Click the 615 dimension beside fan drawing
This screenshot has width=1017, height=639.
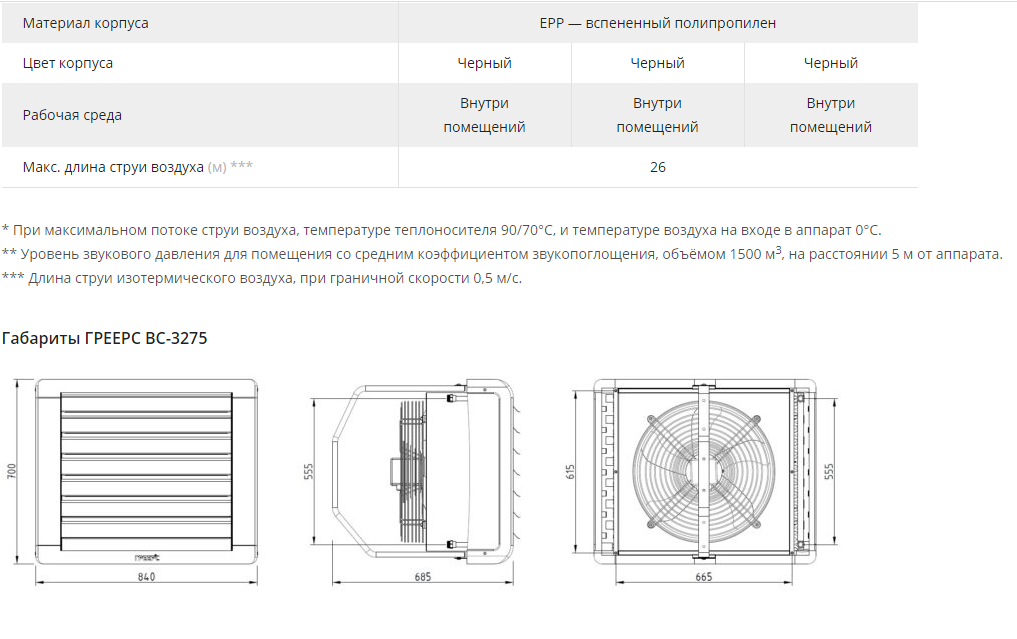point(571,471)
